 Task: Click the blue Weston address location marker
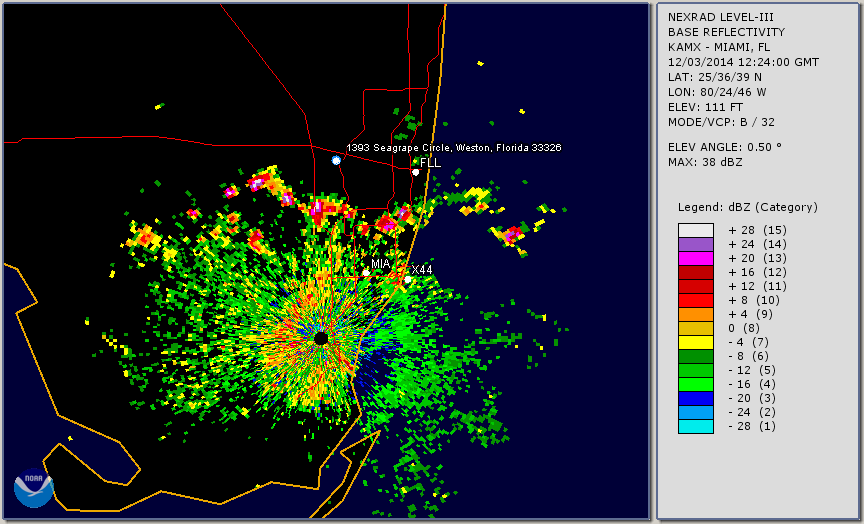click(336, 160)
